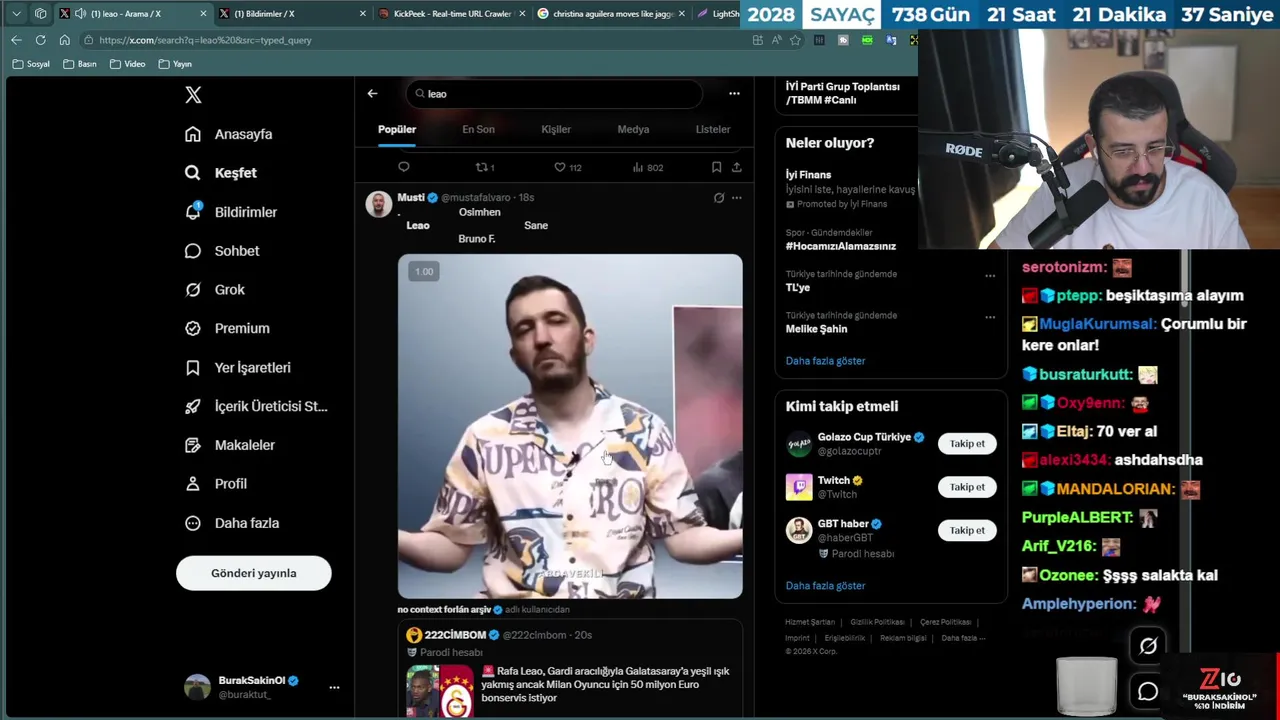Open Bildirimler notifications
The height and width of the screenshot is (720, 1280).
231,212
